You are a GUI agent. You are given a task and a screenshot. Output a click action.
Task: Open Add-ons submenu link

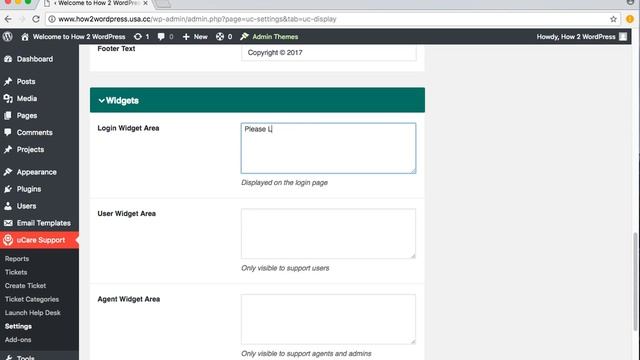18,340
